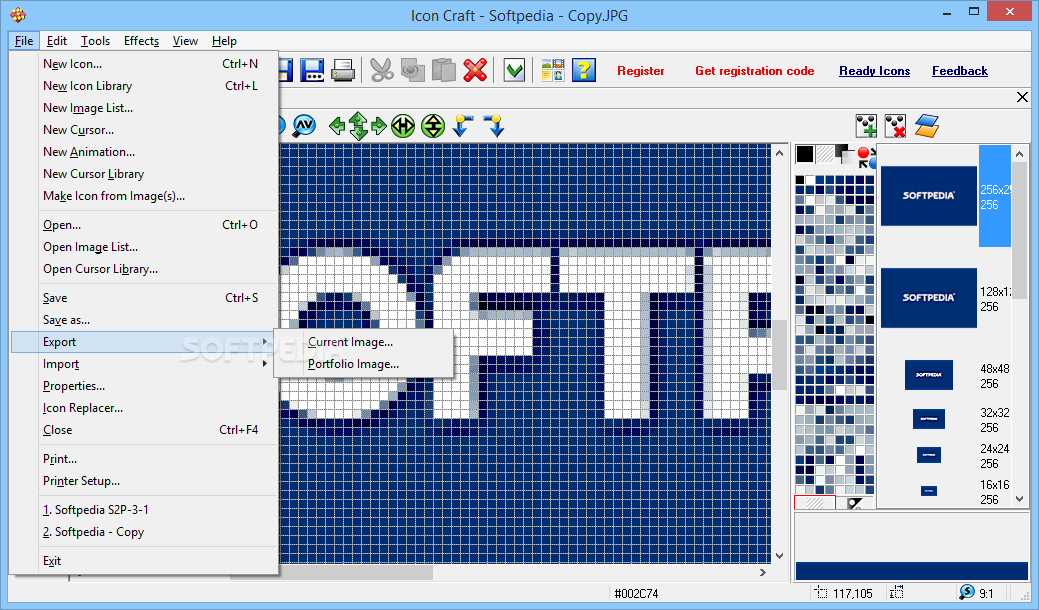
Task: Choose Current Image... from Export submenu
Action: 364,342
